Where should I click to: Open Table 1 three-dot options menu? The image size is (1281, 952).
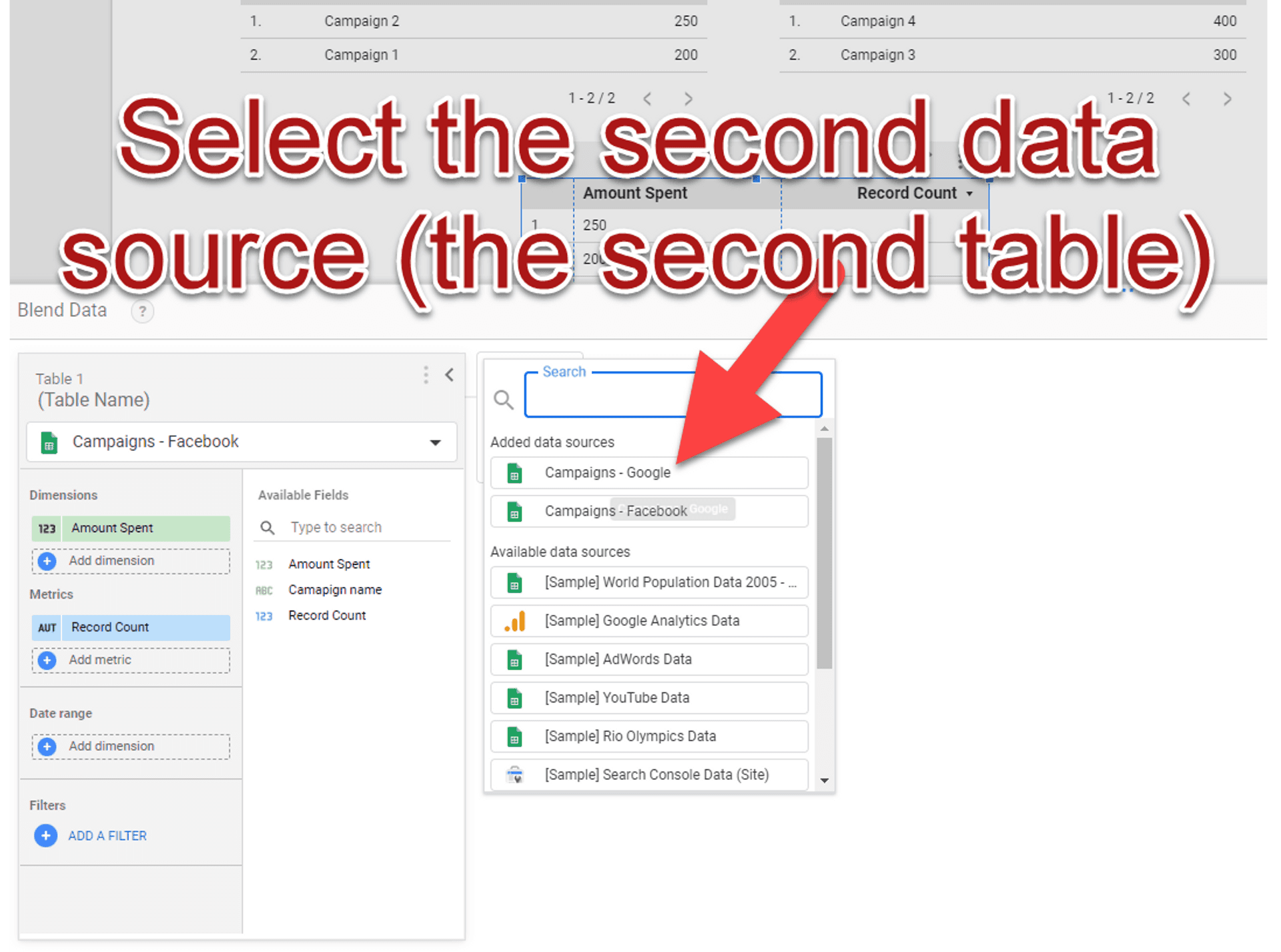tap(426, 375)
